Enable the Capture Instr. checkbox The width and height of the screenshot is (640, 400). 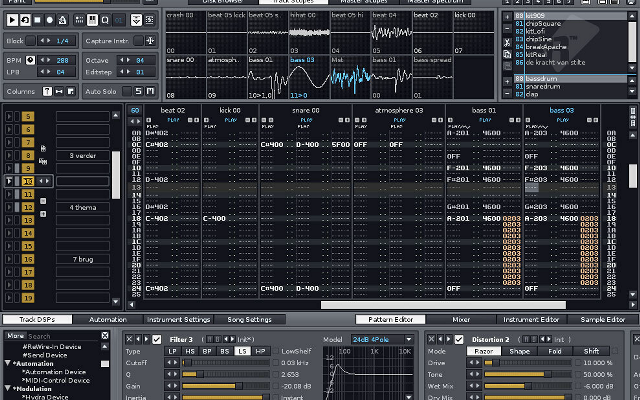139,41
